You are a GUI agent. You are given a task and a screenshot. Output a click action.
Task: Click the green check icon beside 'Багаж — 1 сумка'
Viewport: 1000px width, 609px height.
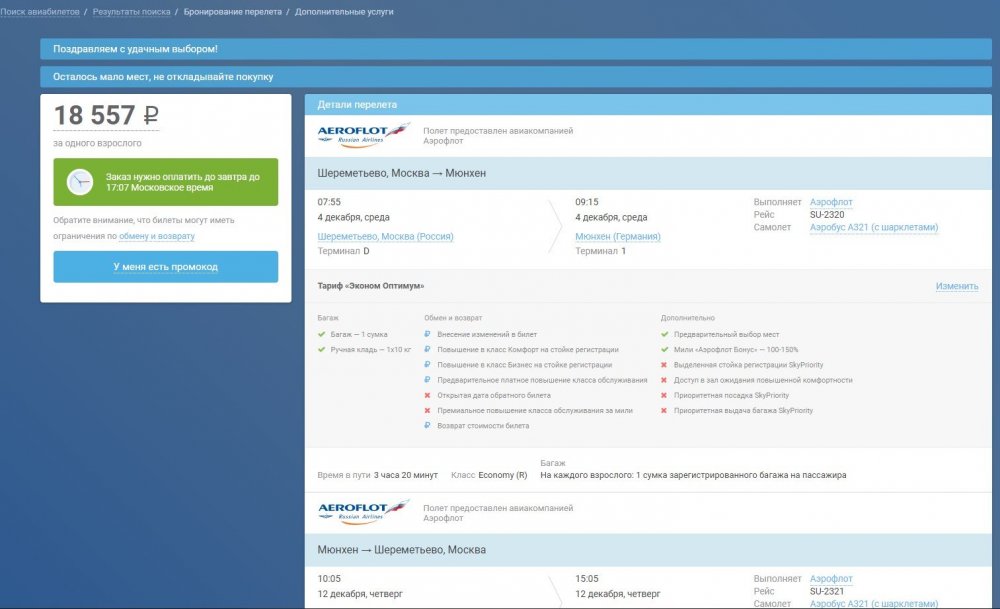[x=321, y=334]
